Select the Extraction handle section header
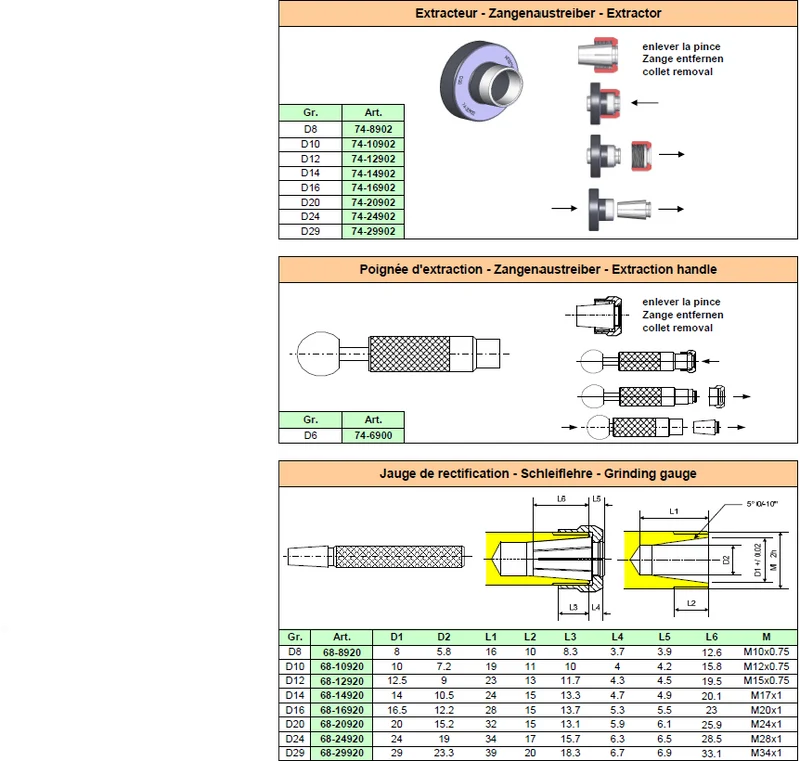This screenshot has height=761, width=800. [538, 269]
